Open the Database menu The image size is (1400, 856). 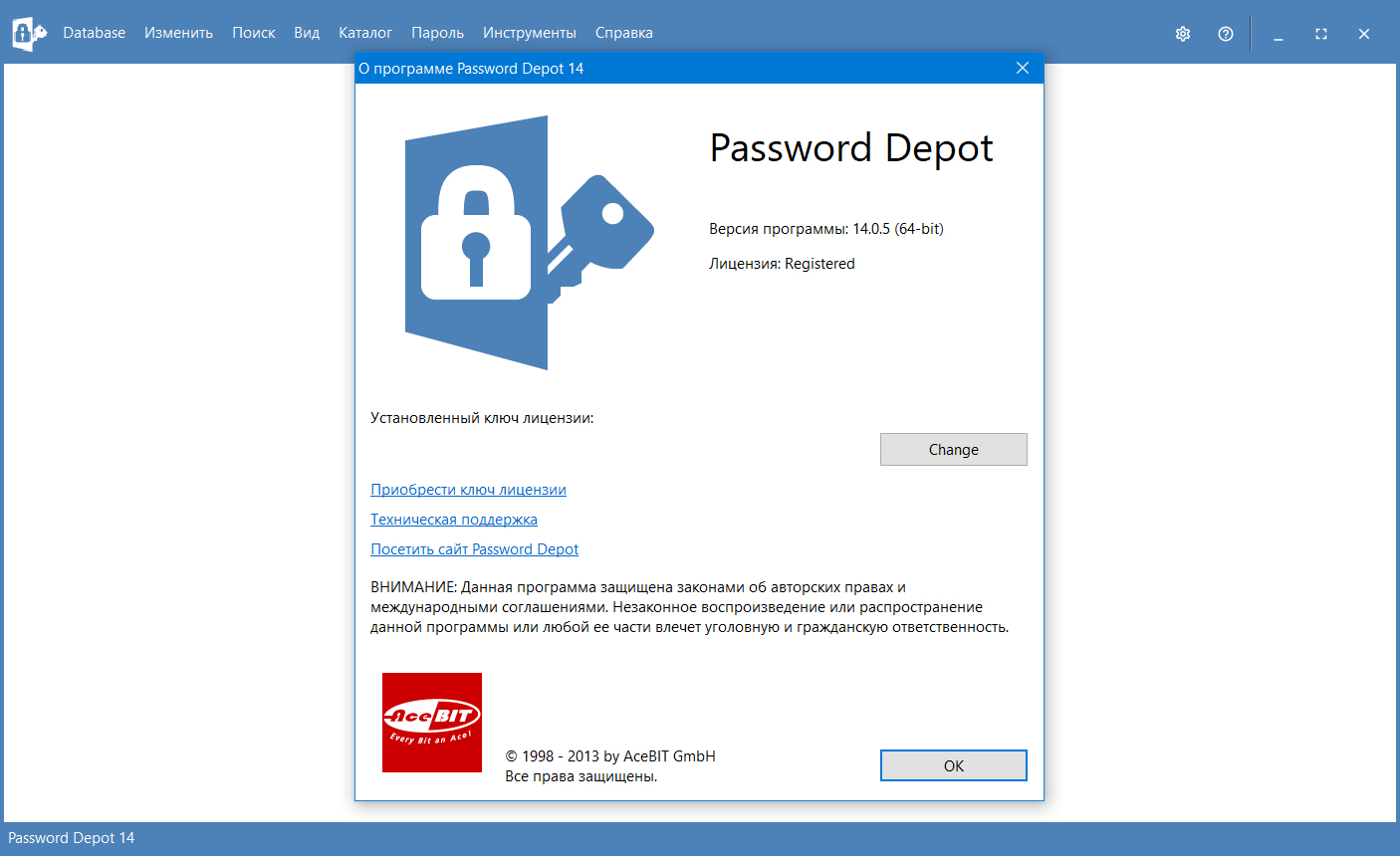click(95, 33)
